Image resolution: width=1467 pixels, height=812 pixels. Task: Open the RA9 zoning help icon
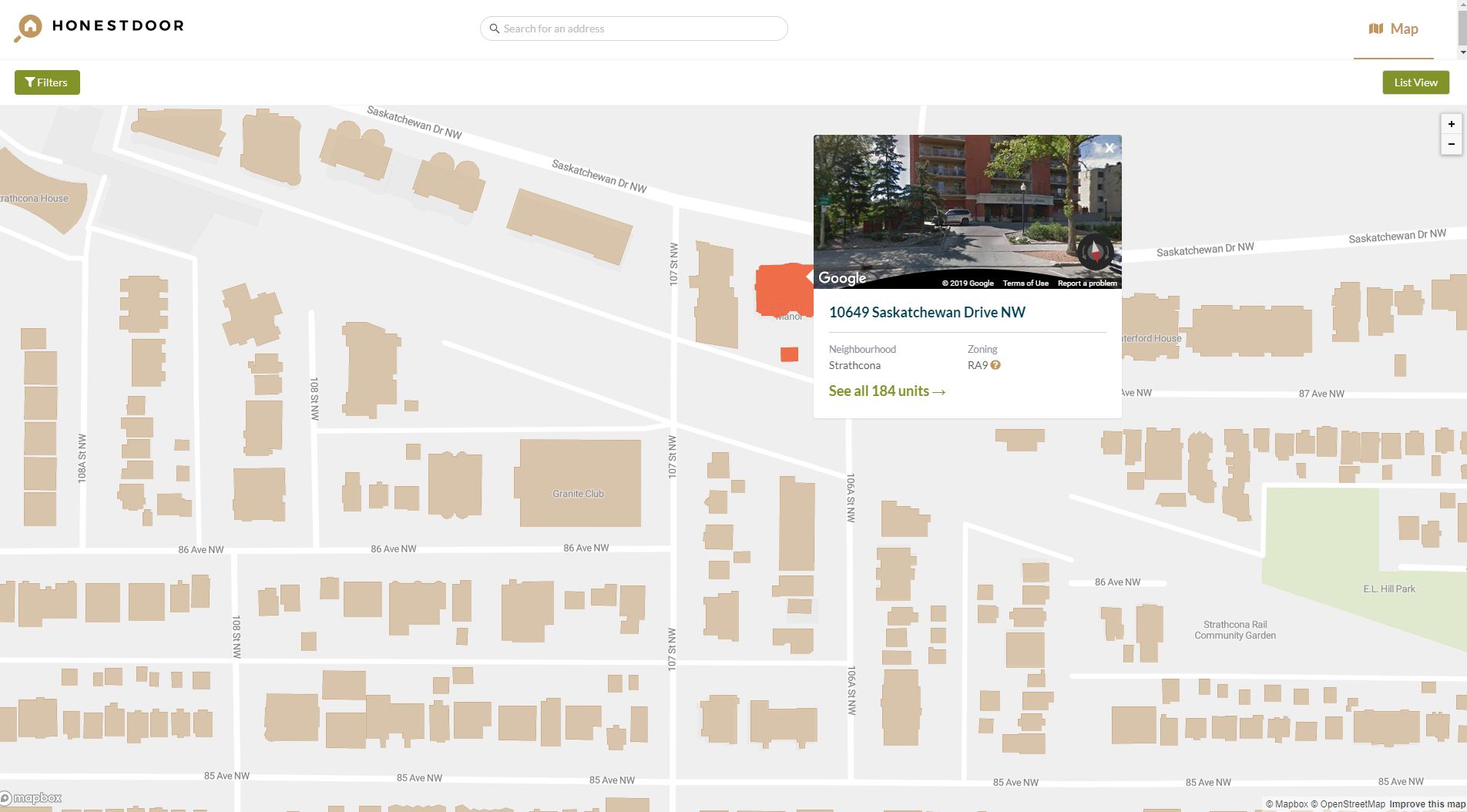point(995,364)
